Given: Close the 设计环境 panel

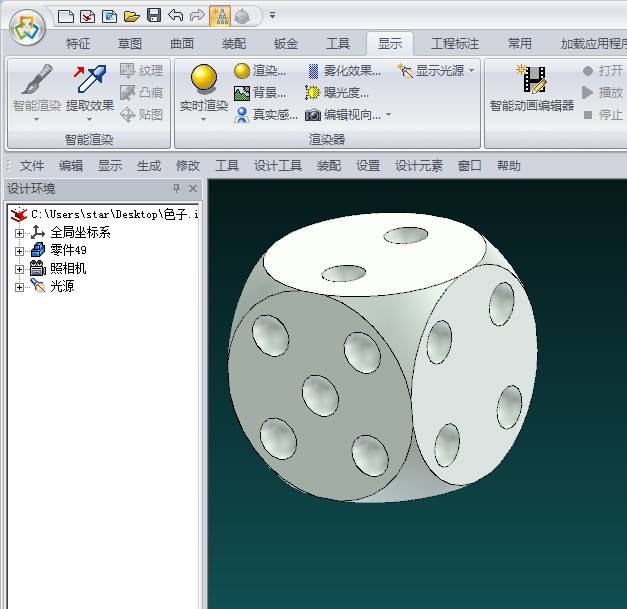Looking at the screenshot, I should pos(193,189).
